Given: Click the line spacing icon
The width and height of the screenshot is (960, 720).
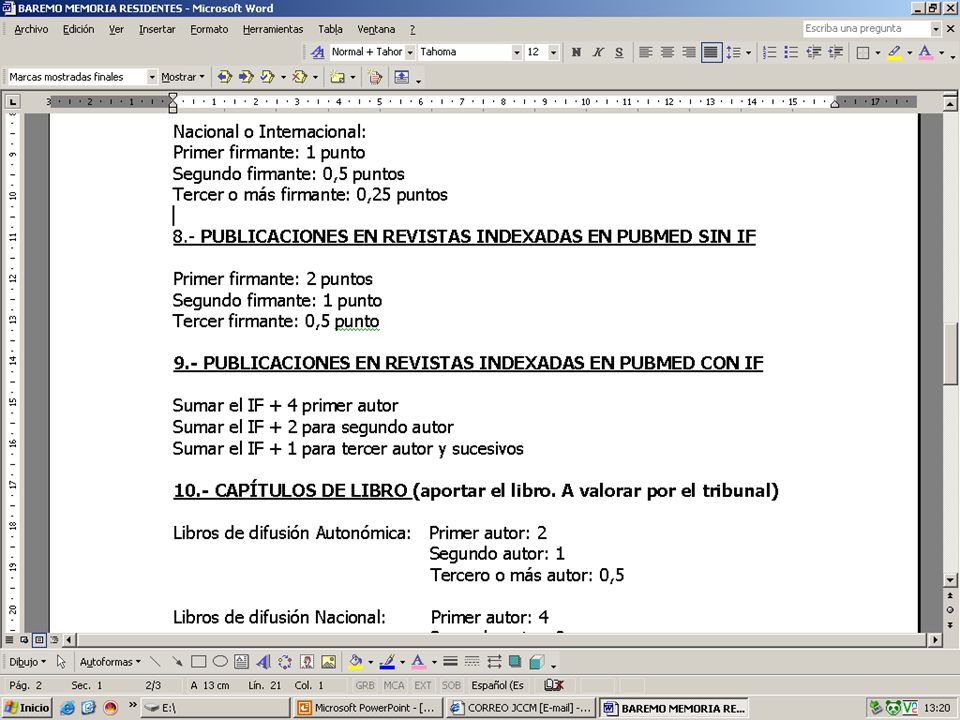Looking at the screenshot, I should click(733, 52).
